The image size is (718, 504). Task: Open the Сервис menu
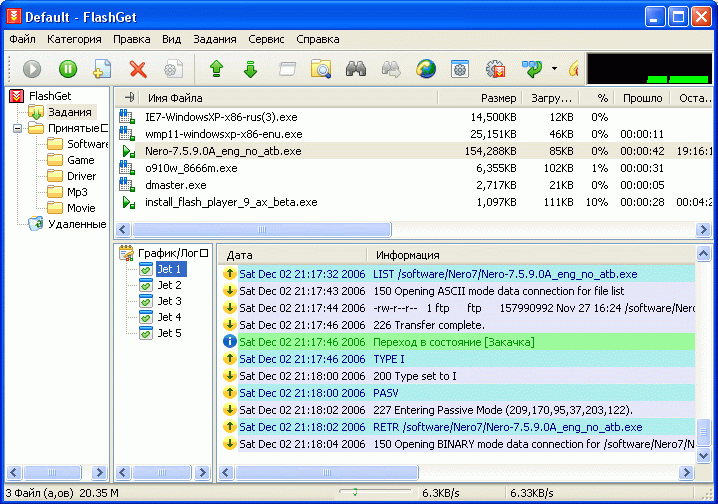pyautogui.click(x=266, y=39)
